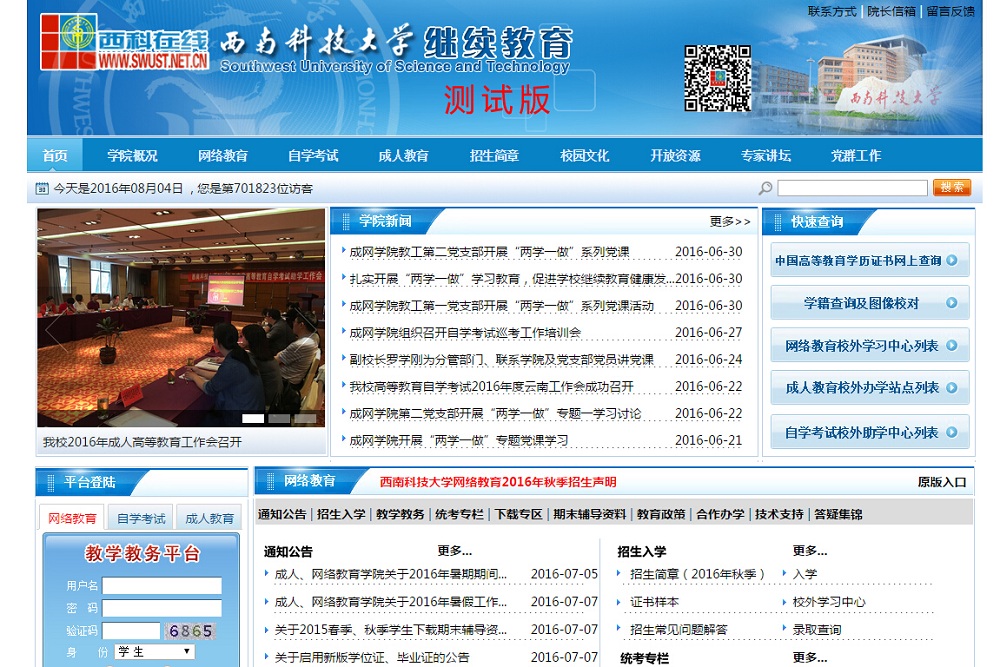Click arrow icon on 网络教育校外学习中心列表

pos(952,345)
